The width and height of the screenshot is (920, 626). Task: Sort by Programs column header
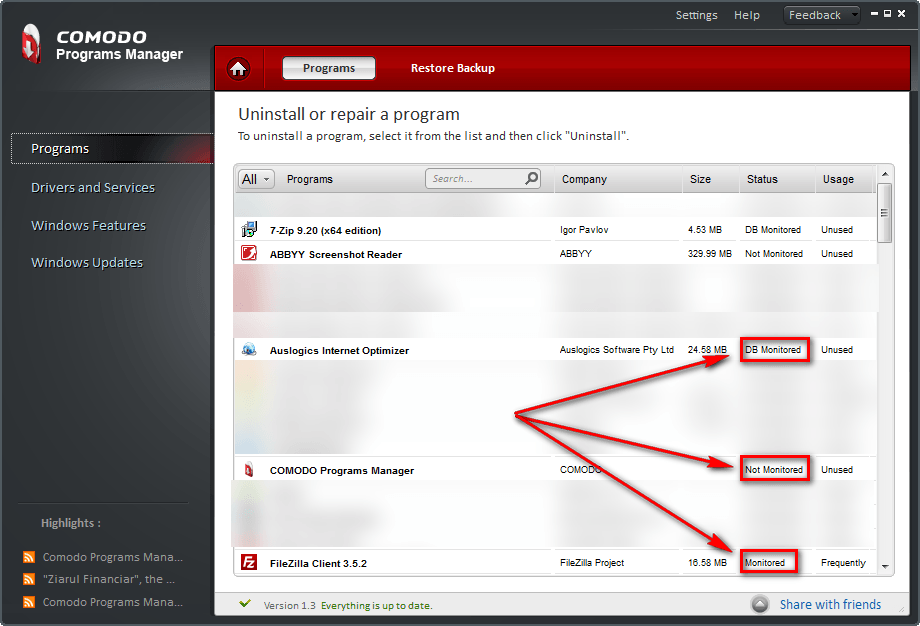tap(310, 179)
